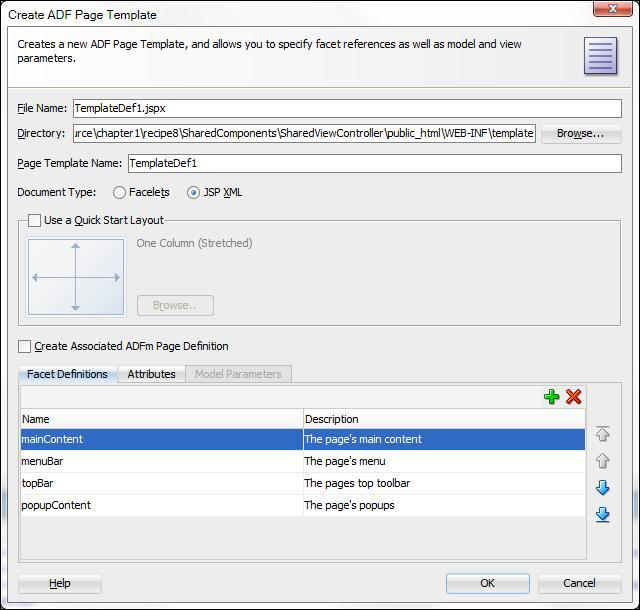Cancel the page template creation
This screenshot has width=640, height=610.
coord(580,583)
